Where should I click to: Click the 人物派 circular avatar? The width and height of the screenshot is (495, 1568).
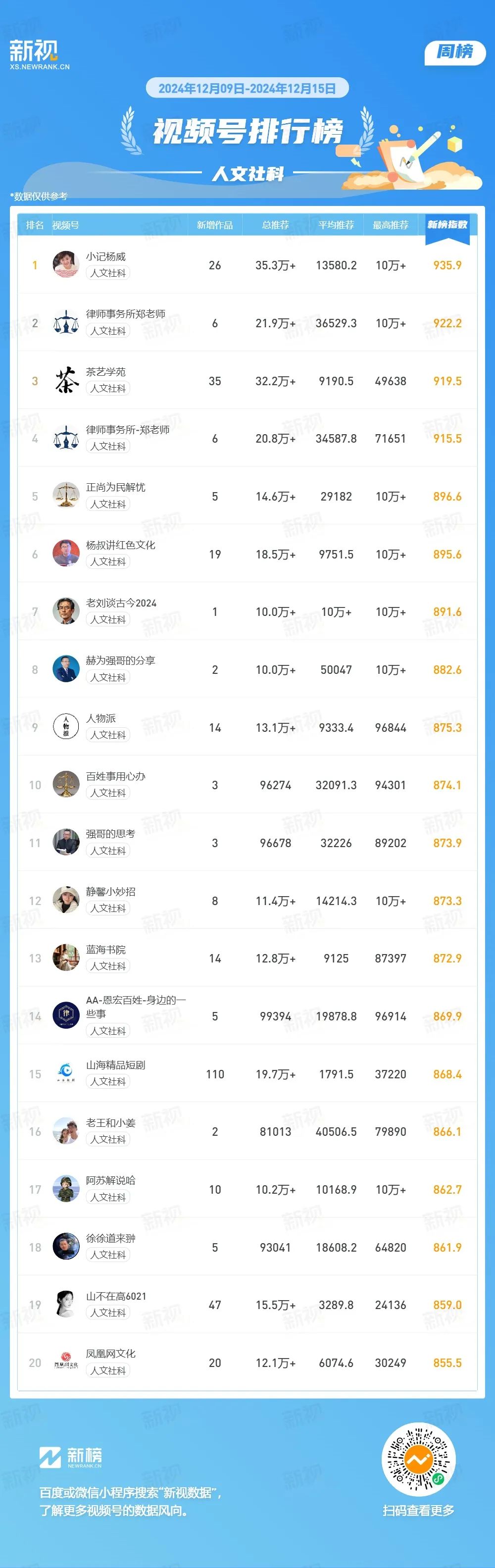click(x=66, y=727)
